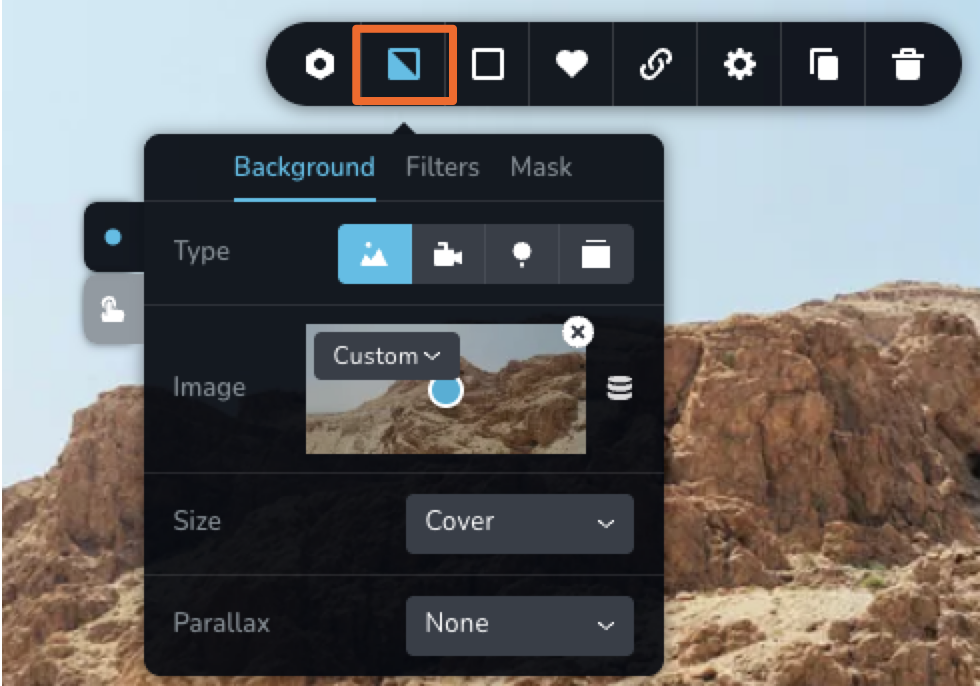This screenshot has height=686, width=980.
Task: Select the video background type
Action: tap(448, 254)
